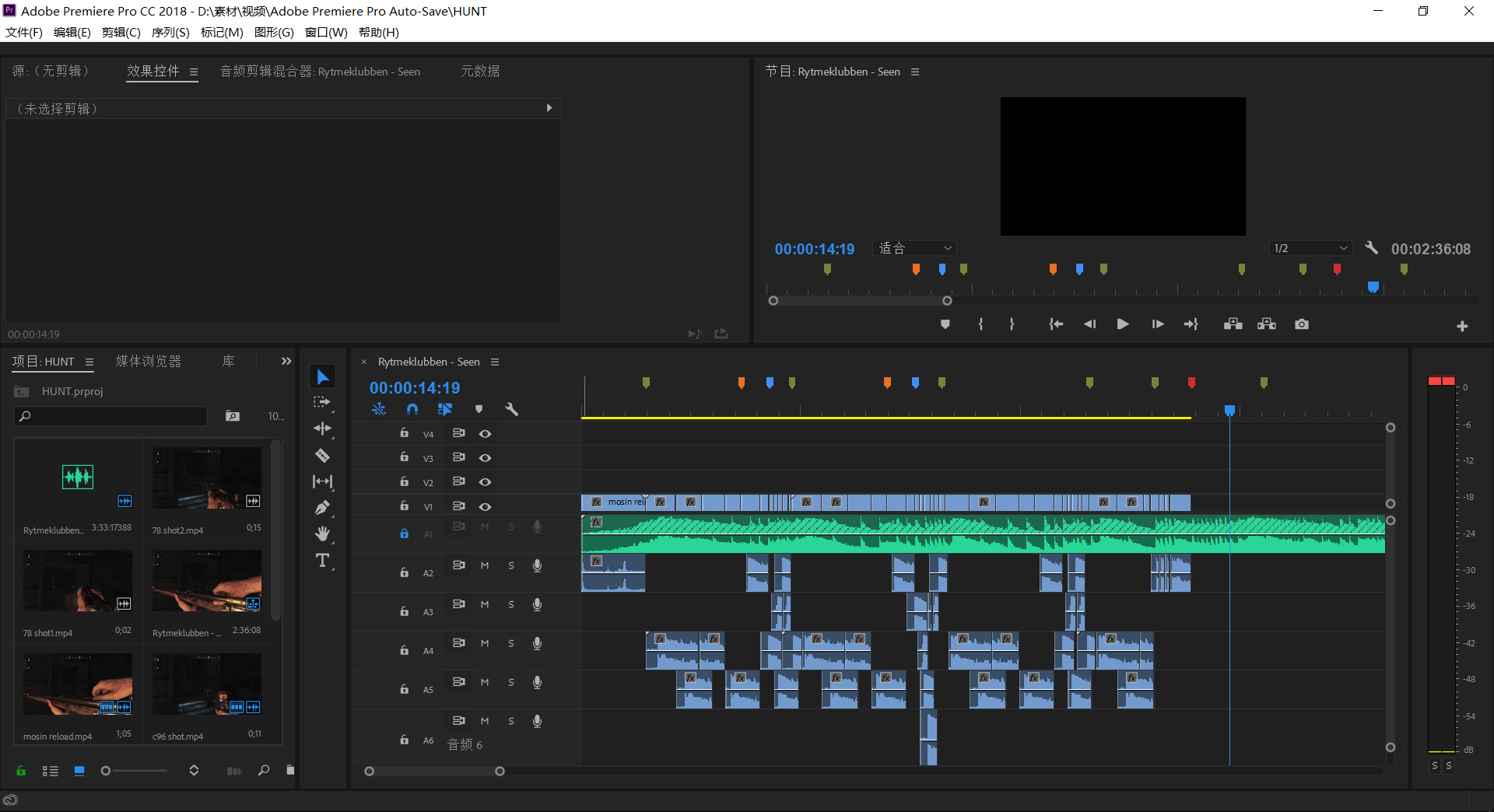
Task: Step back one frame in program monitor
Action: 1089,324
